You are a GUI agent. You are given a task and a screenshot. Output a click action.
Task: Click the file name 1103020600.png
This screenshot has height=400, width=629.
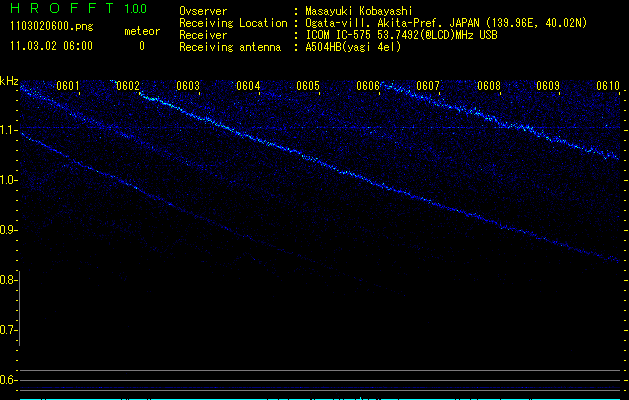[52, 27]
